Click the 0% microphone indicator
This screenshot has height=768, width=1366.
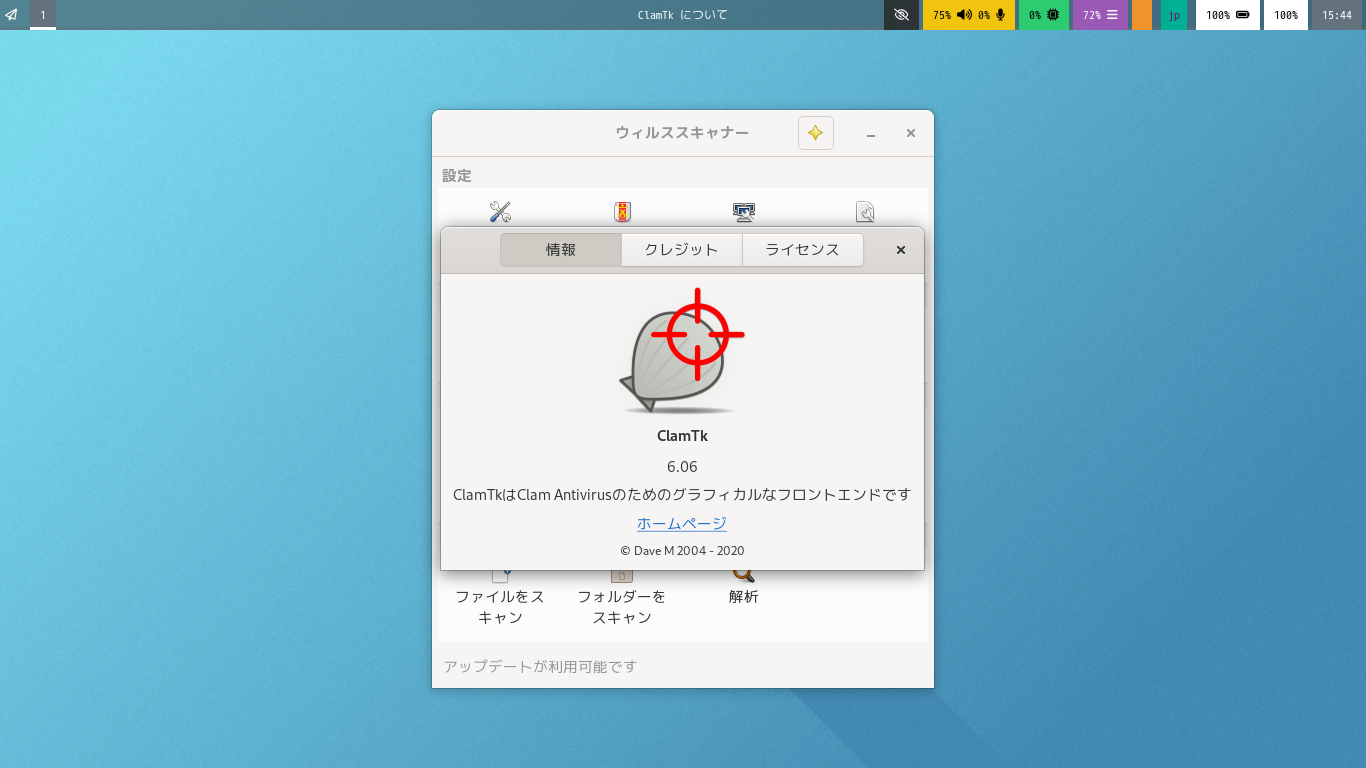(x=992, y=15)
